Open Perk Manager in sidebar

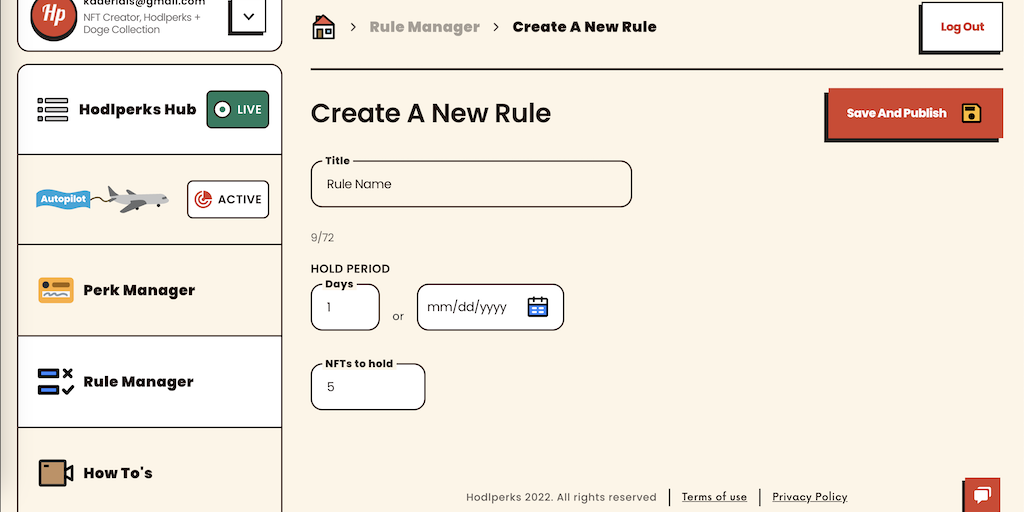click(139, 291)
